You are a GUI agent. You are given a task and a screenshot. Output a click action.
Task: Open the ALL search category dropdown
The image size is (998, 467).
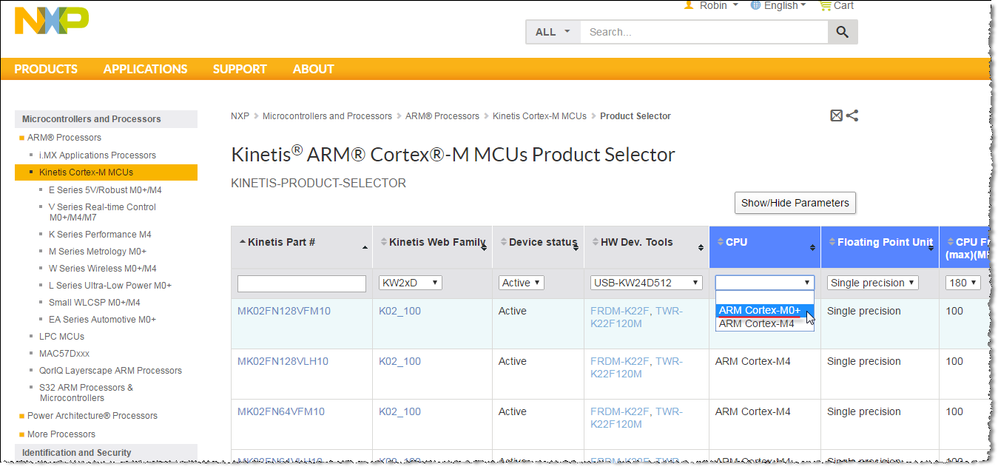(x=552, y=32)
